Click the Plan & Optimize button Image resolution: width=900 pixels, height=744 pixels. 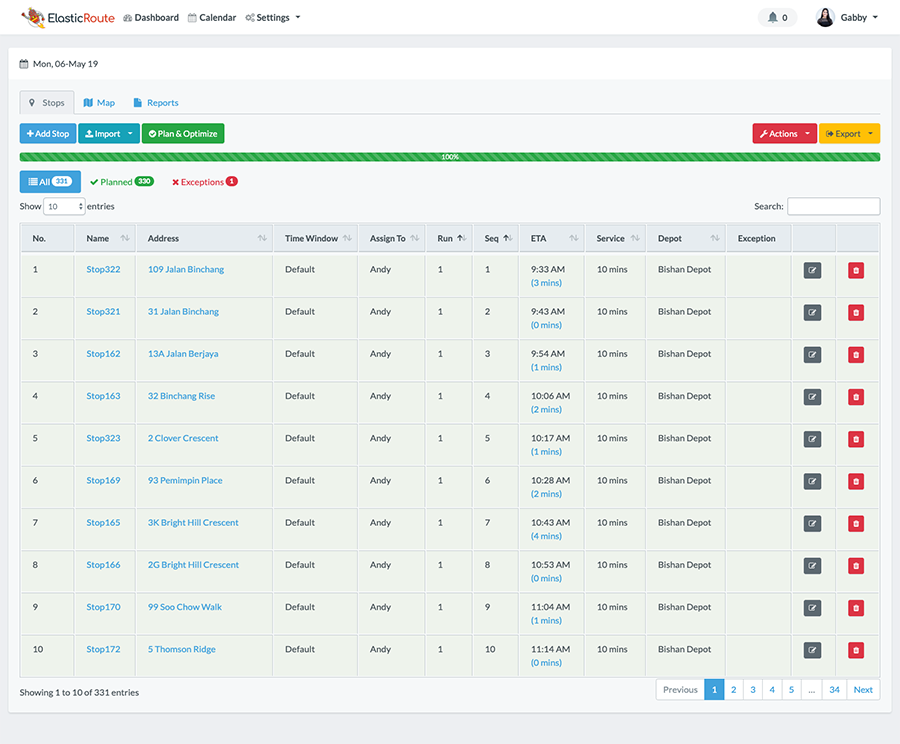tap(183, 134)
